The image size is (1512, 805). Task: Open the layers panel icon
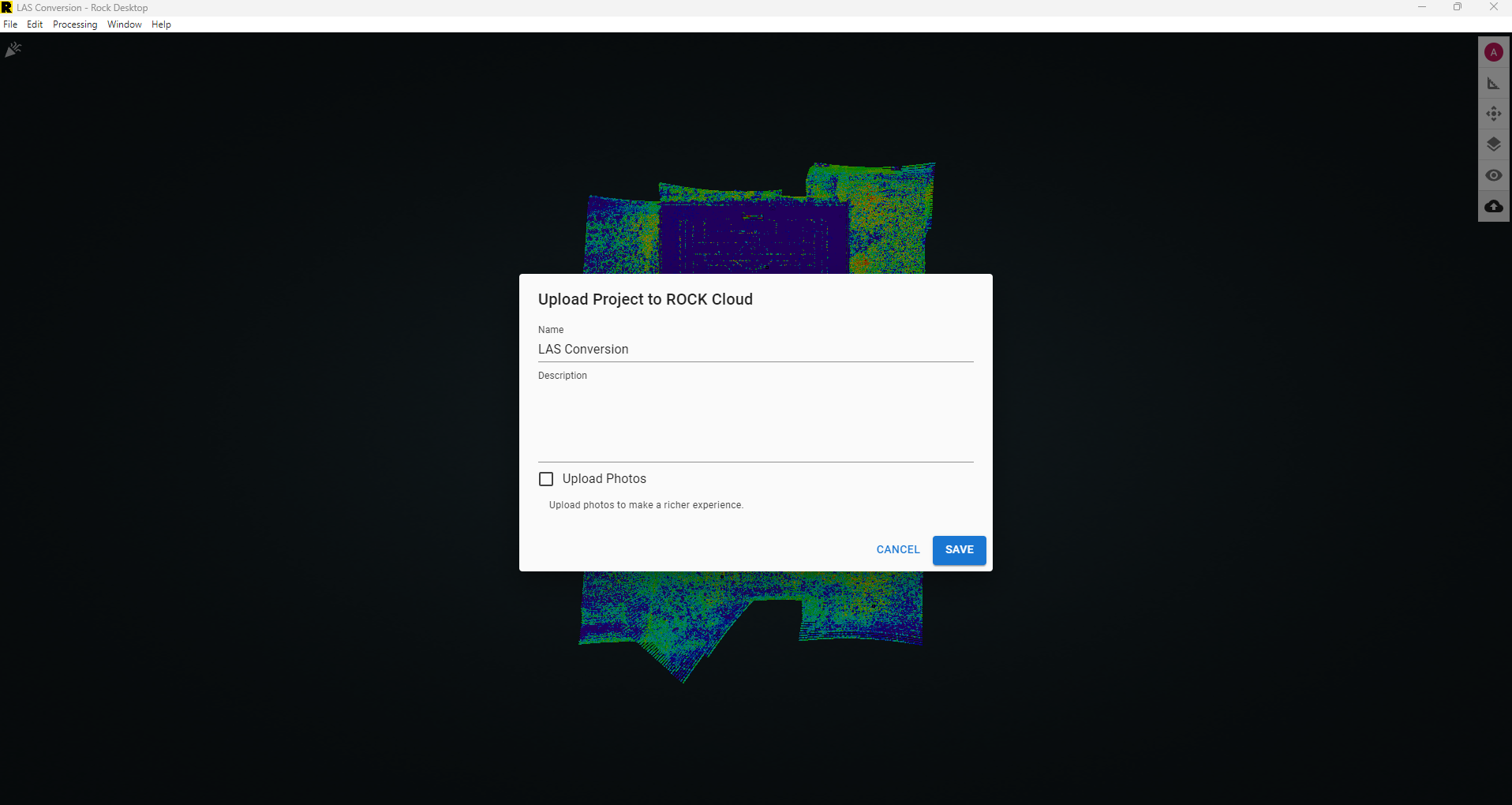pos(1493,144)
